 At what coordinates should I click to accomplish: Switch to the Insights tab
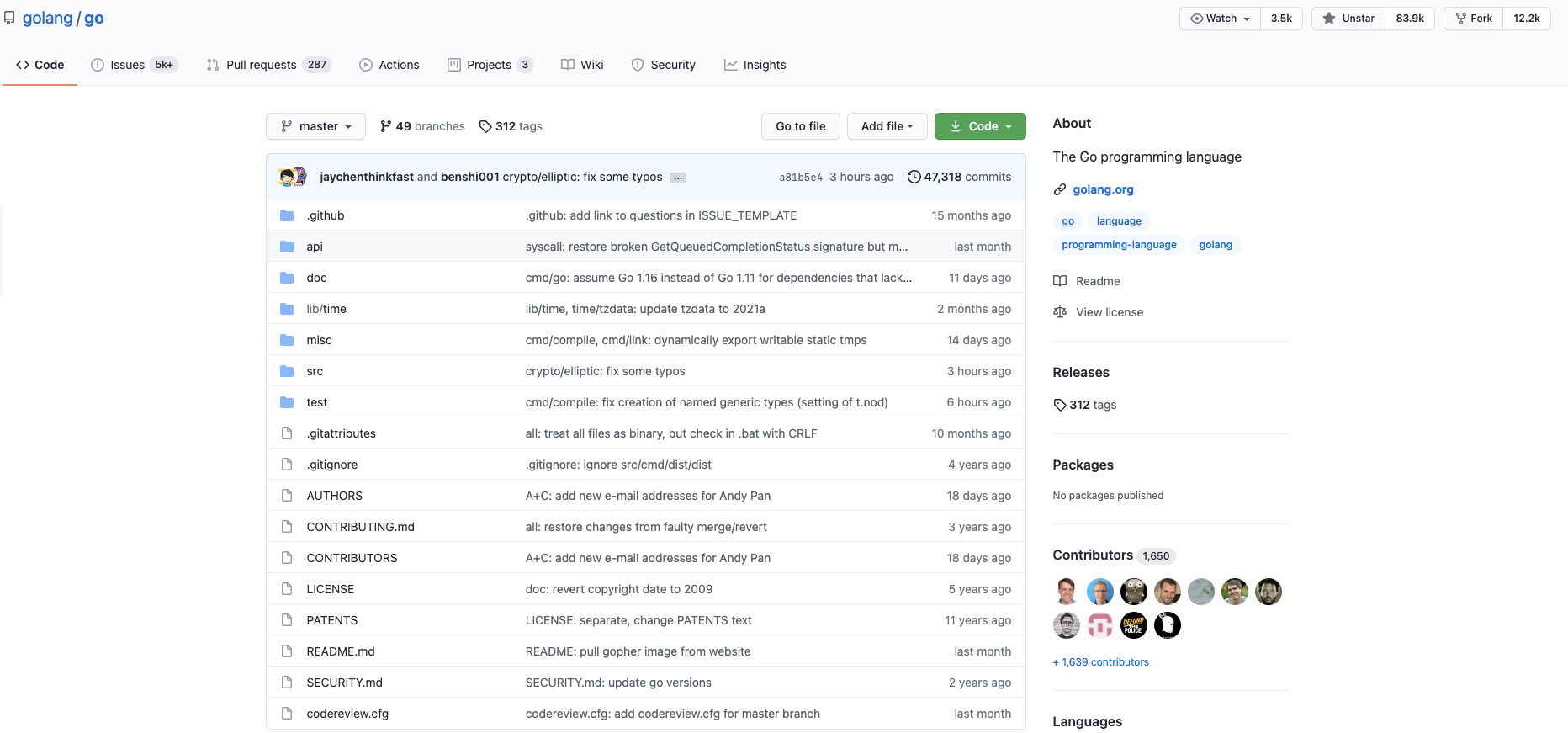pyautogui.click(x=755, y=65)
